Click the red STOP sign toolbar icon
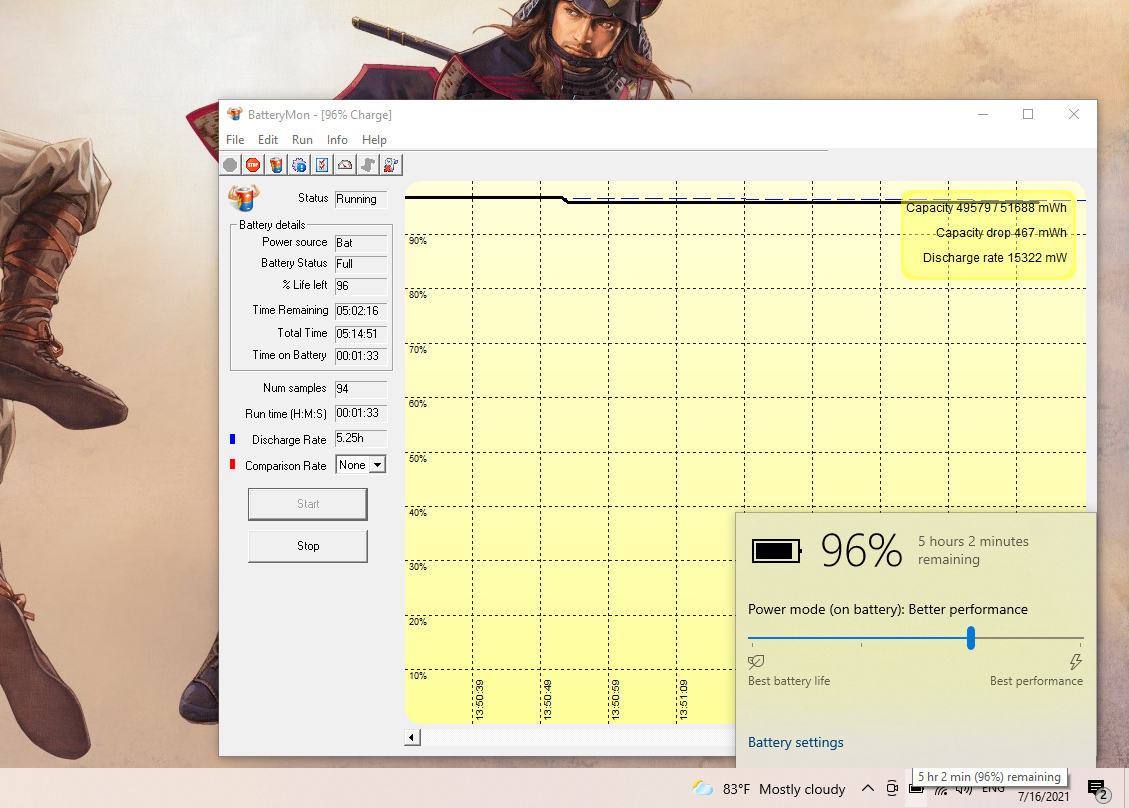 tap(253, 165)
